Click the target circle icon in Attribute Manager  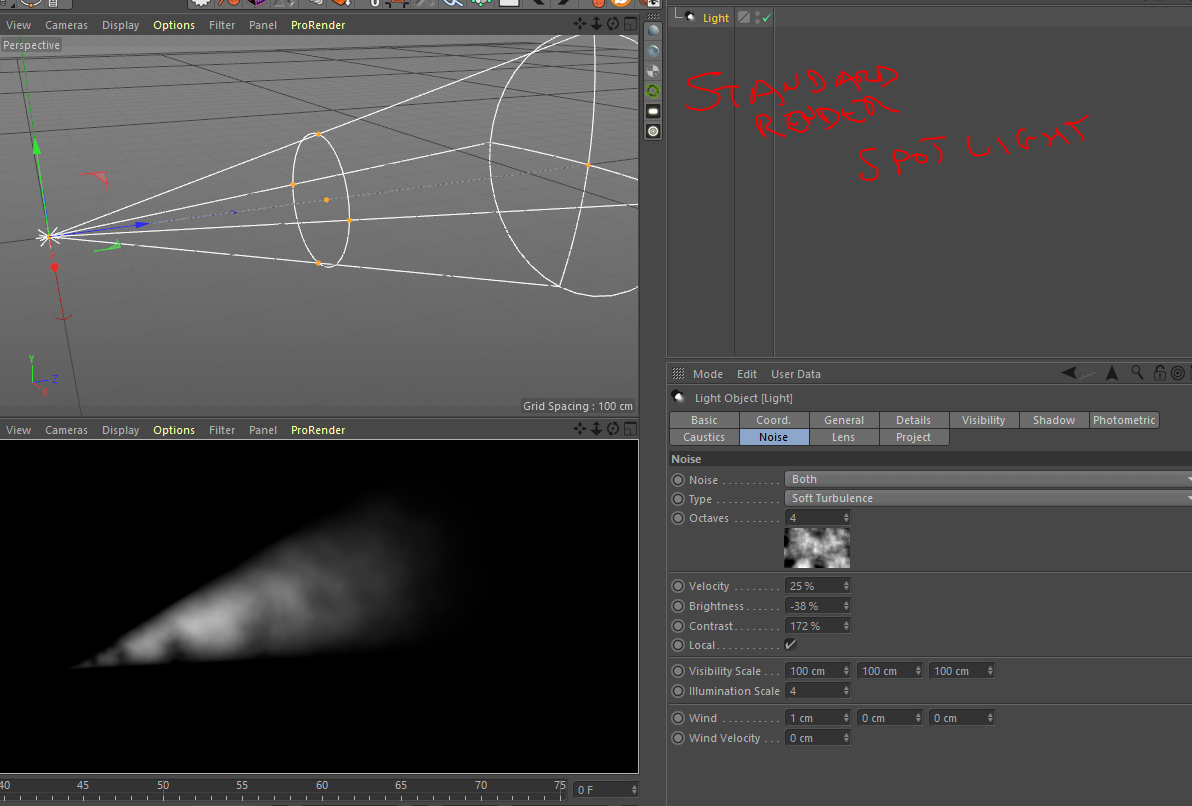[x=1178, y=373]
